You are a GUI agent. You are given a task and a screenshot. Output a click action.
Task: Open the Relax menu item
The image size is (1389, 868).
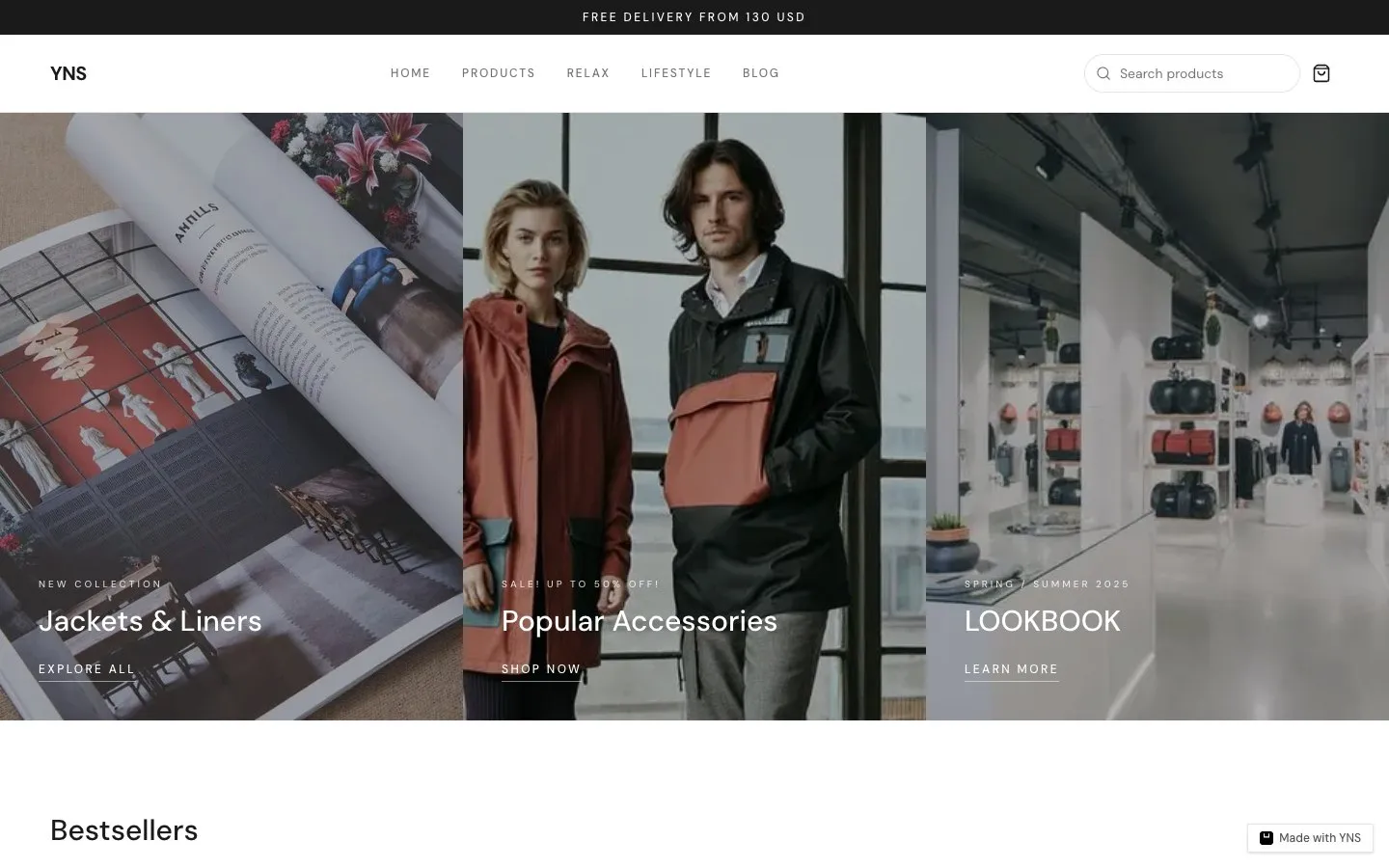pos(588,73)
